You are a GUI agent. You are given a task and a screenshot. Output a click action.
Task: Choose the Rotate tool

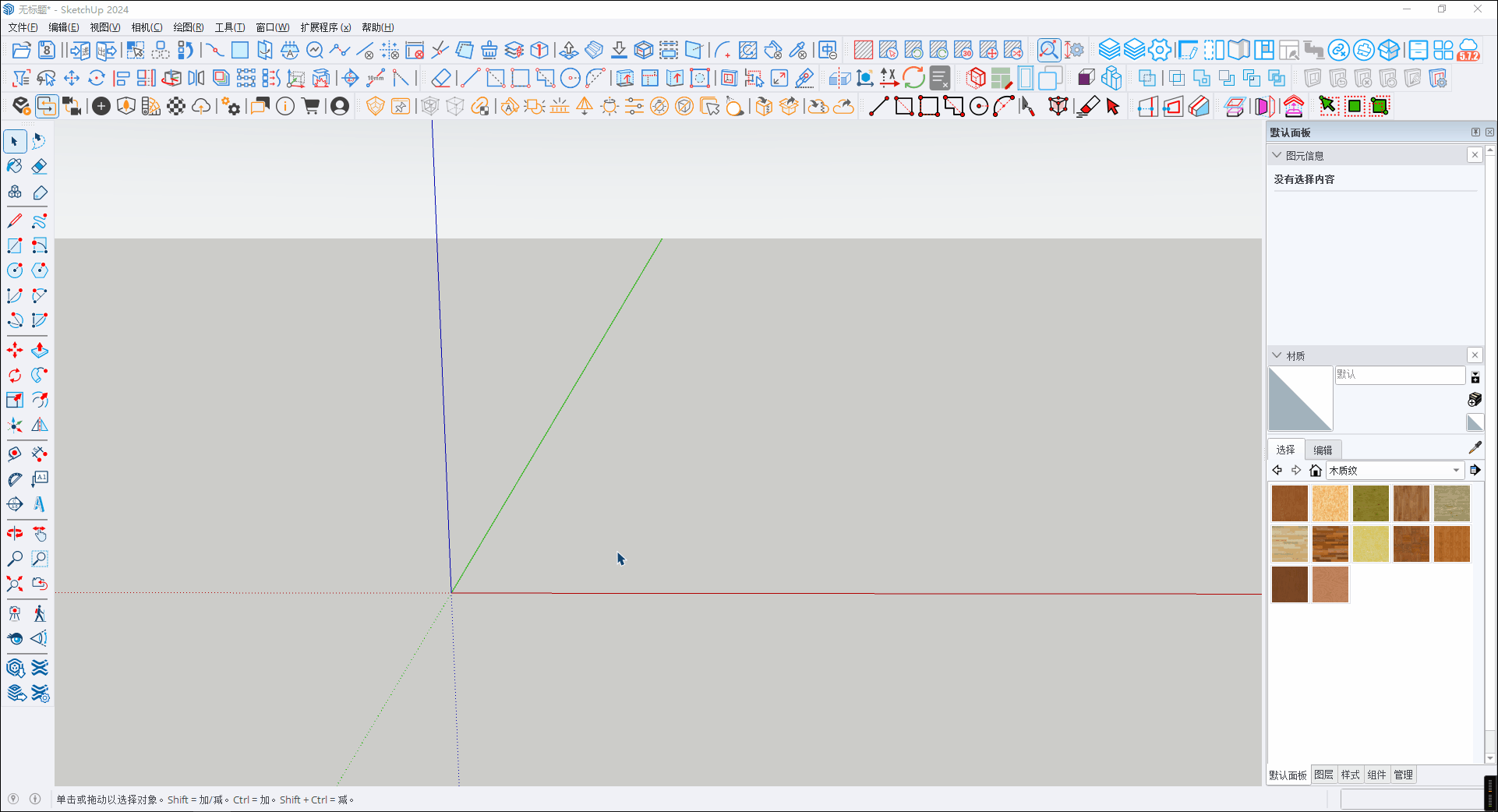(15, 376)
